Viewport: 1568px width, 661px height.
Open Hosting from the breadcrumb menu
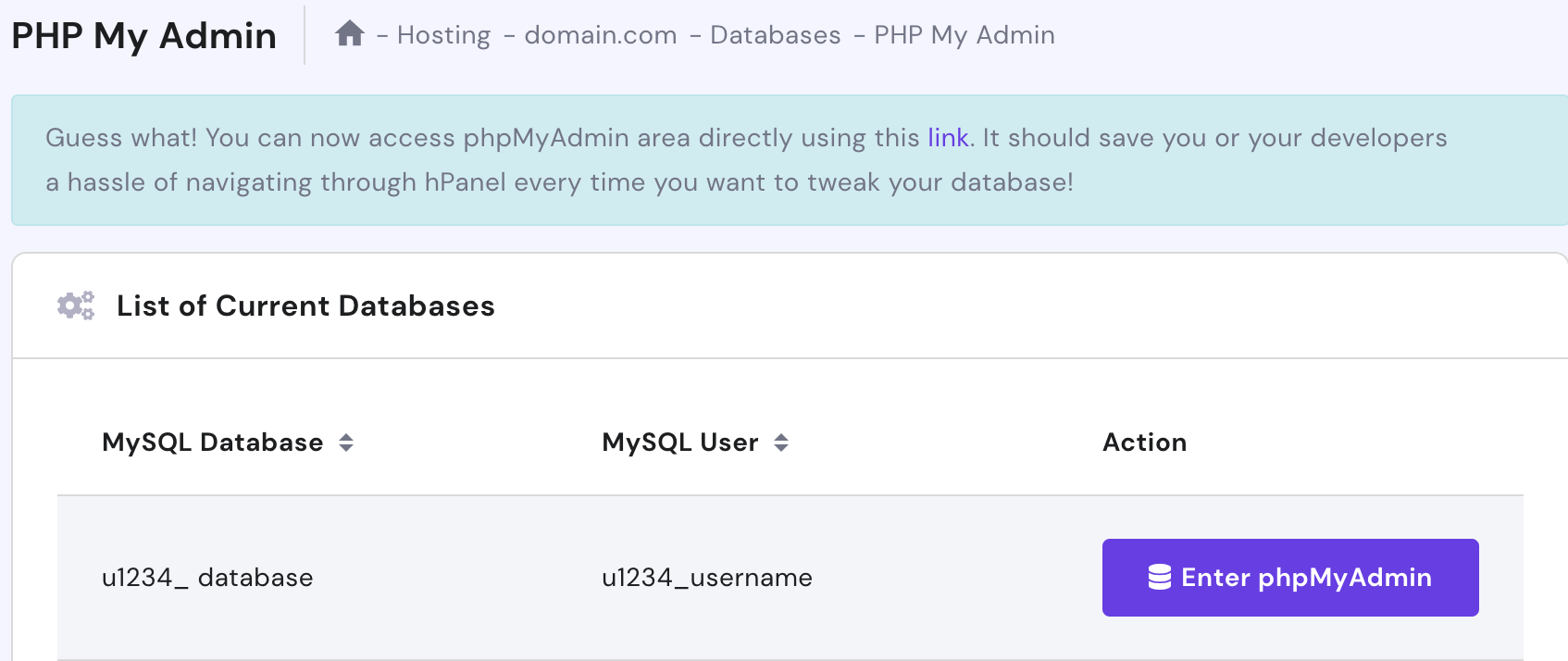coord(443,35)
